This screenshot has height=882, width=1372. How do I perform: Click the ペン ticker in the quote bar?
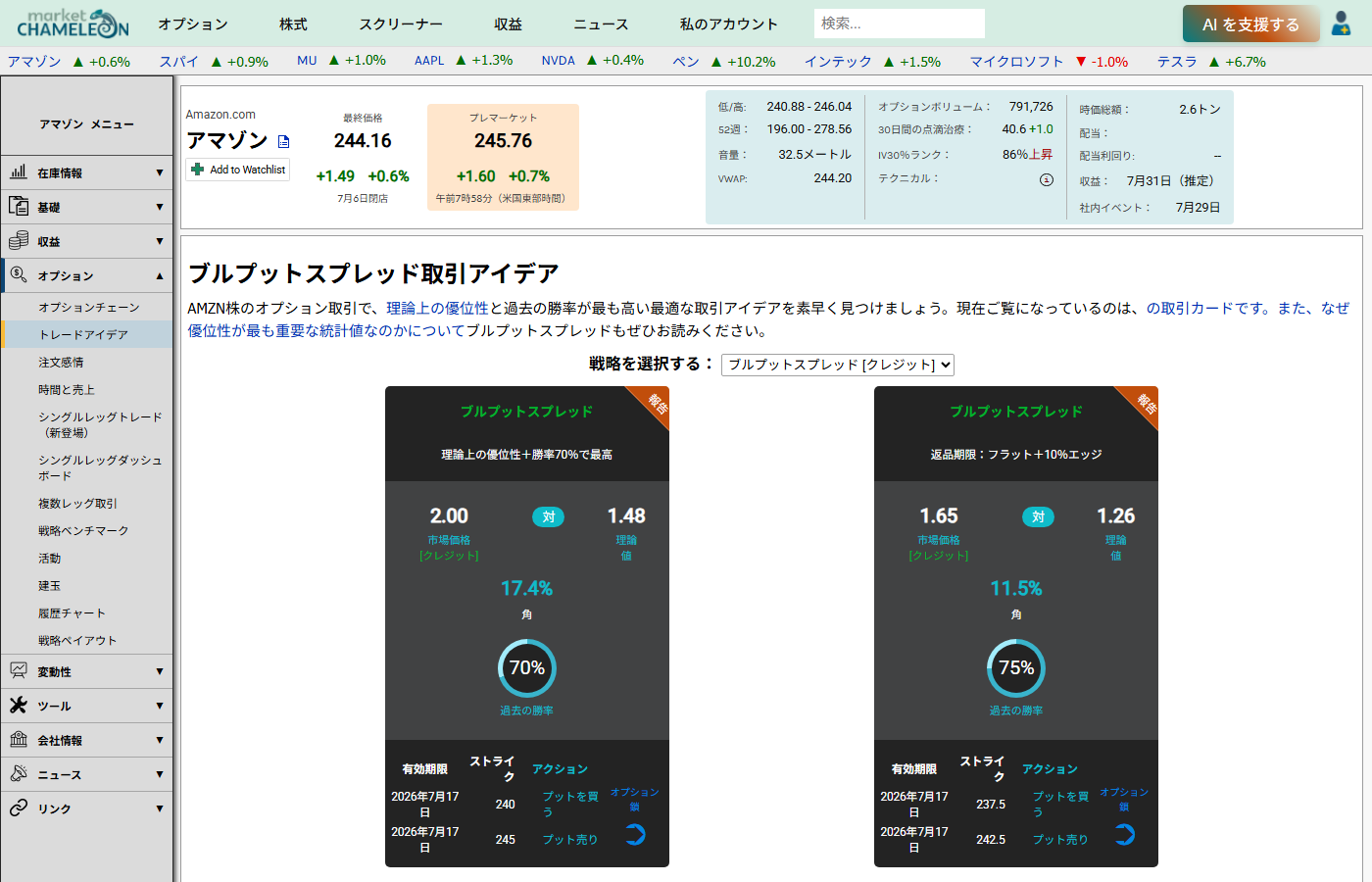tap(686, 61)
